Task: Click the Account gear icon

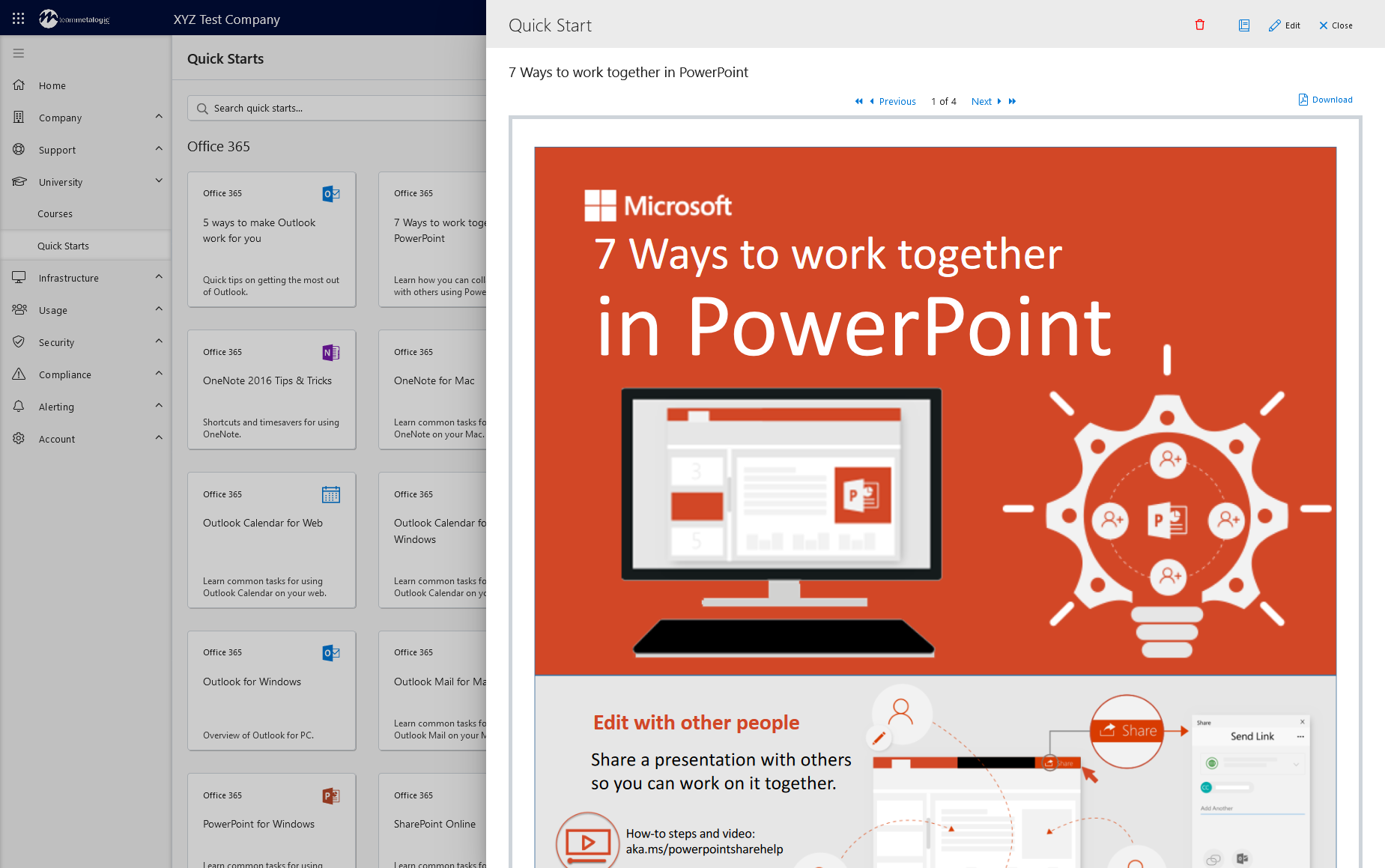Action: pyautogui.click(x=19, y=439)
